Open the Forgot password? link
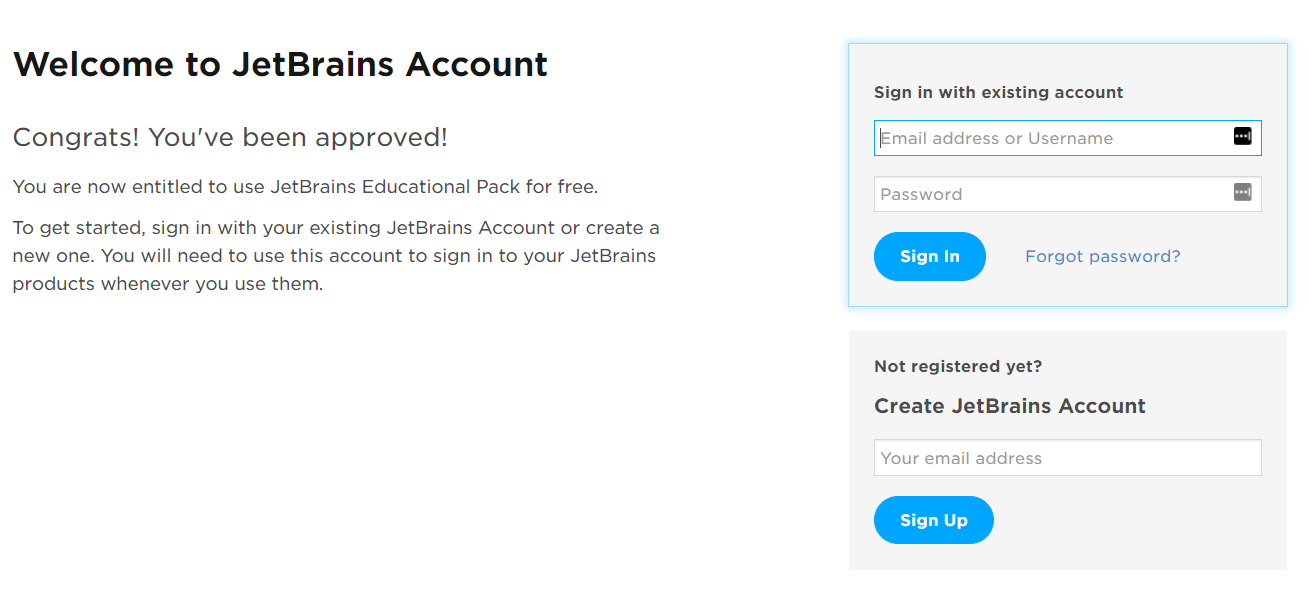 pyautogui.click(x=1102, y=257)
